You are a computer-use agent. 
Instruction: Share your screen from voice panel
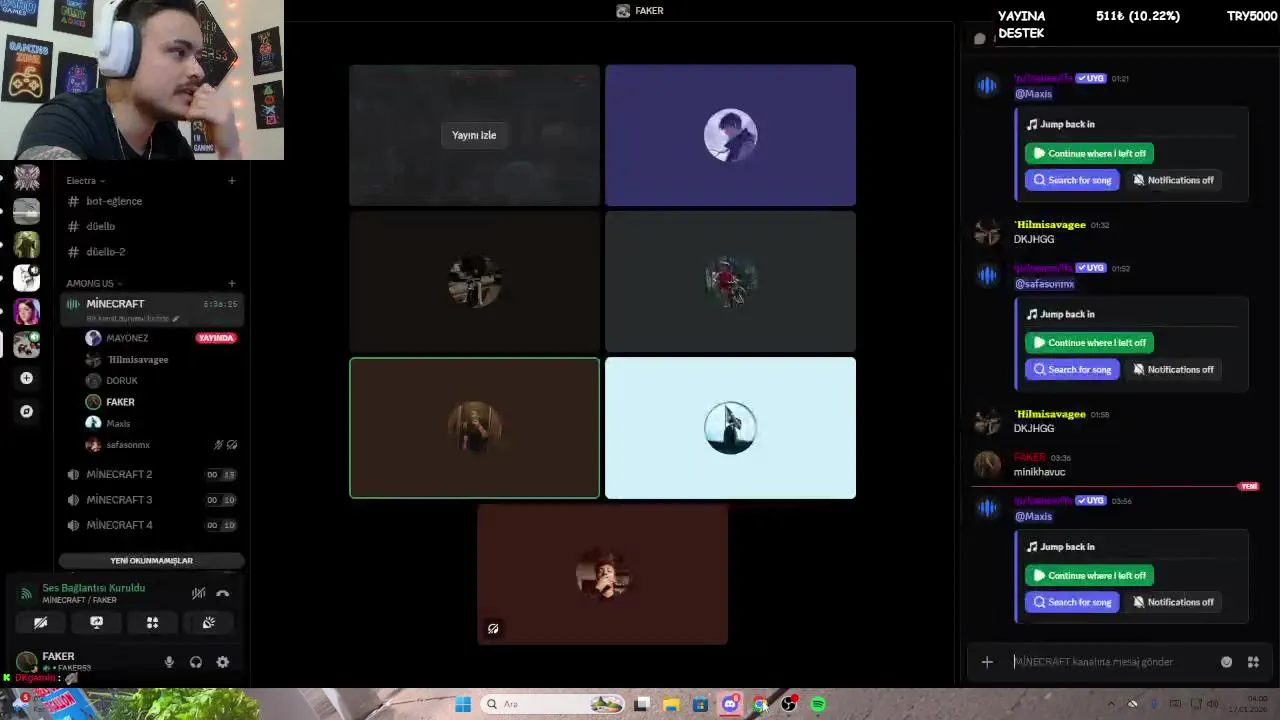[x=97, y=622]
